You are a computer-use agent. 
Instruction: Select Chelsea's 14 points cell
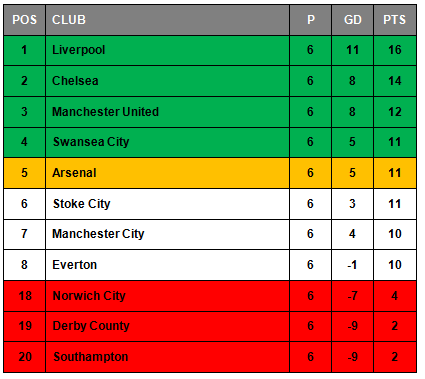point(395,81)
